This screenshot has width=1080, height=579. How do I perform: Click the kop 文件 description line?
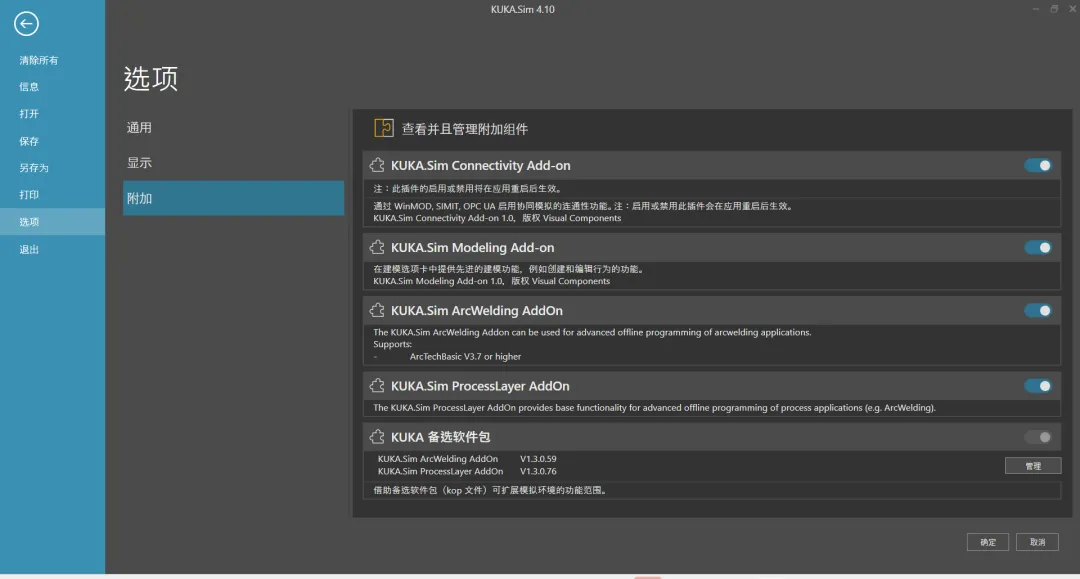(x=490, y=490)
